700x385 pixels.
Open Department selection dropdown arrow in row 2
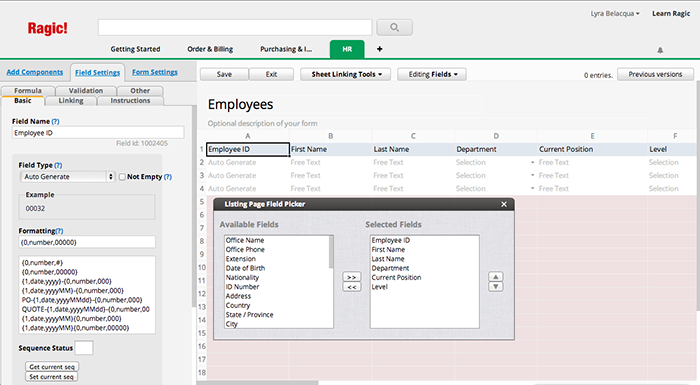[x=533, y=163]
